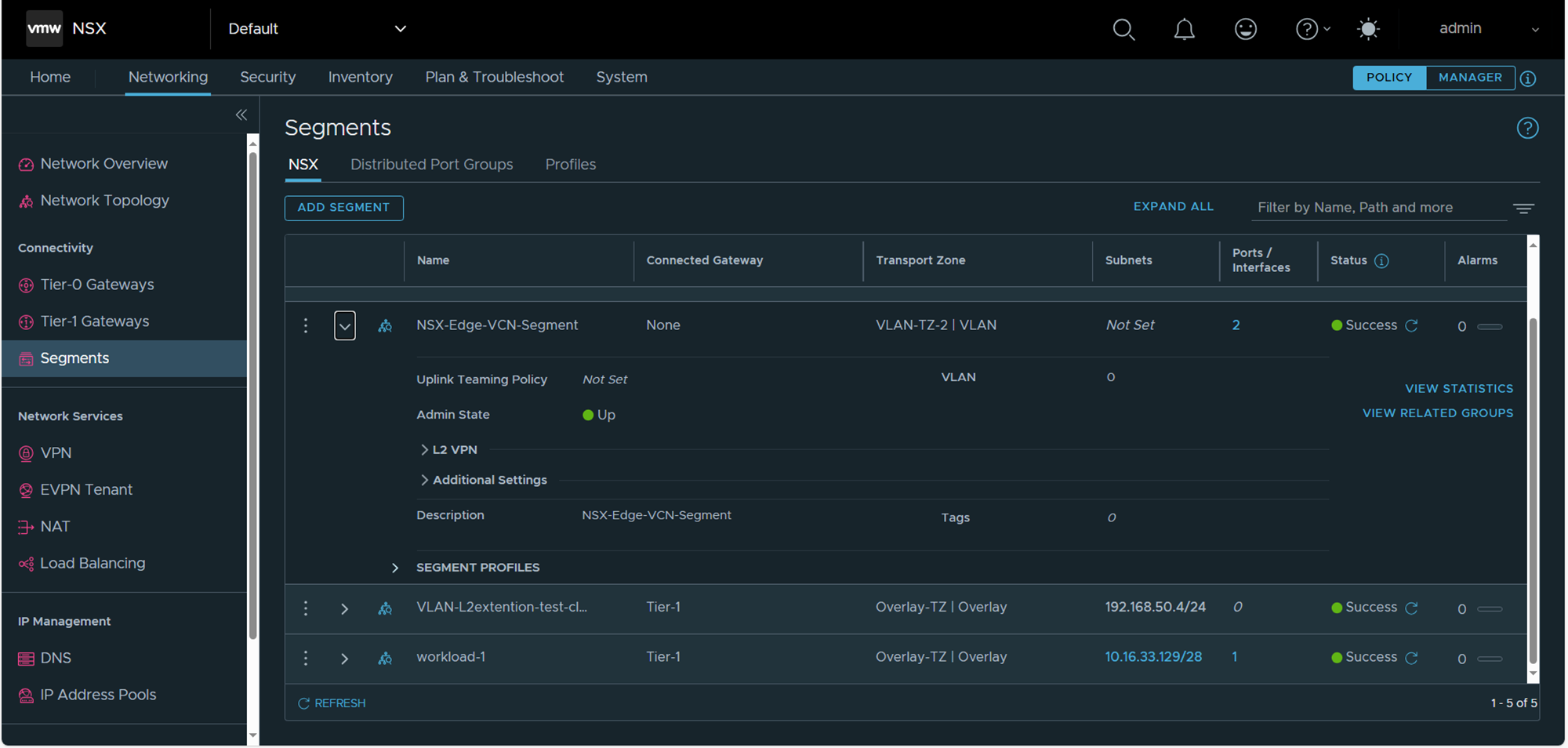The width and height of the screenshot is (1568, 748).
Task: Focus the Filter by Name field
Action: tap(1379, 208)
